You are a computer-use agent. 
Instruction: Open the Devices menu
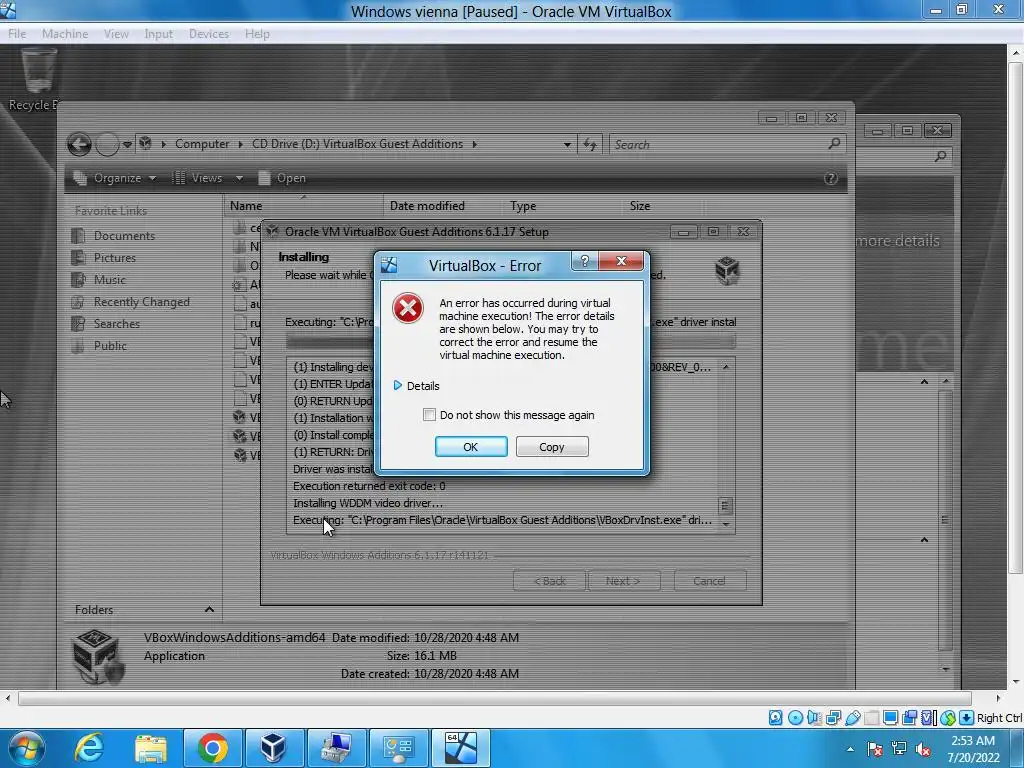(208, 34)
